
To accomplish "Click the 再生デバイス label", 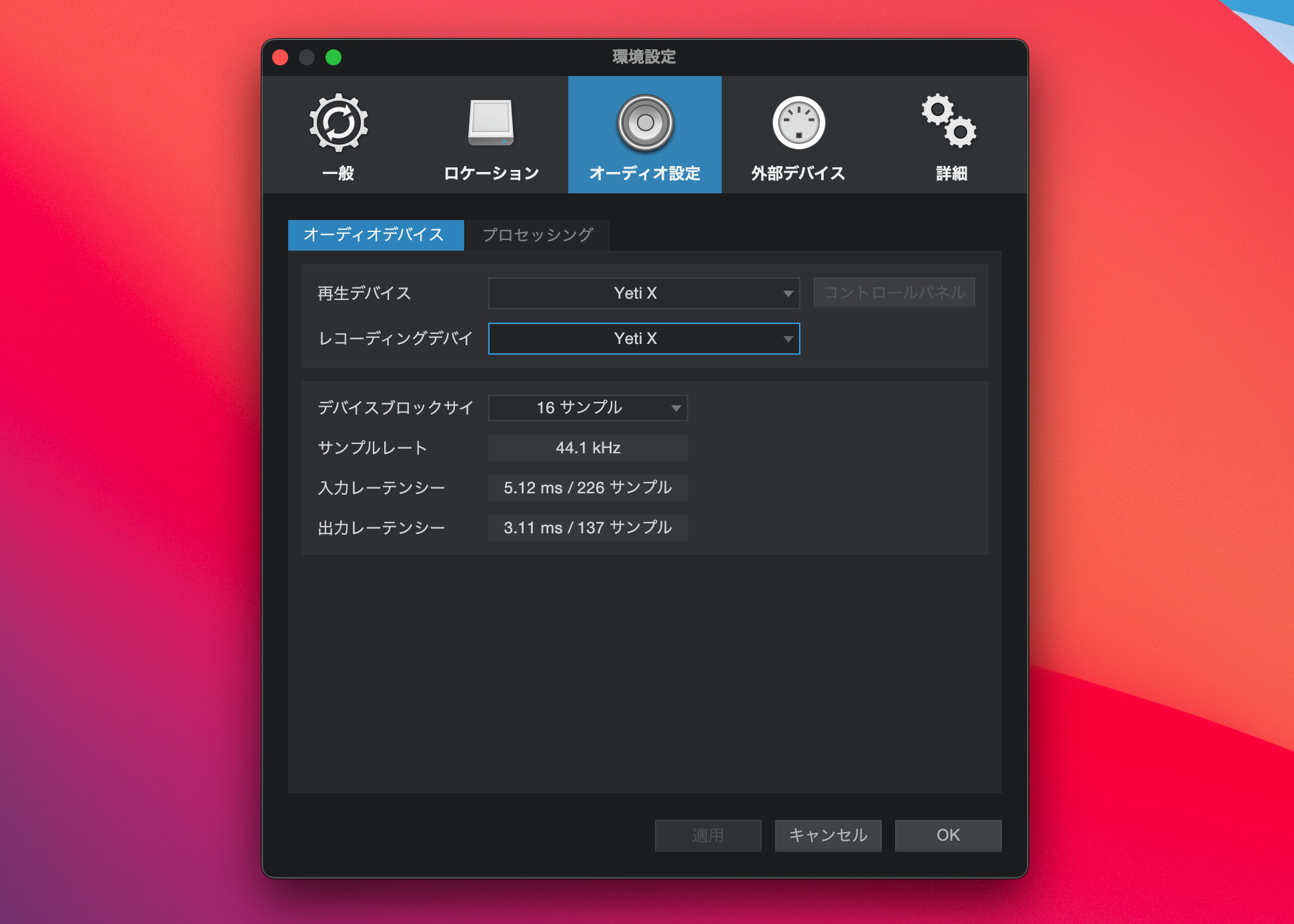I will pyautogui.click(x=364, y=293).
